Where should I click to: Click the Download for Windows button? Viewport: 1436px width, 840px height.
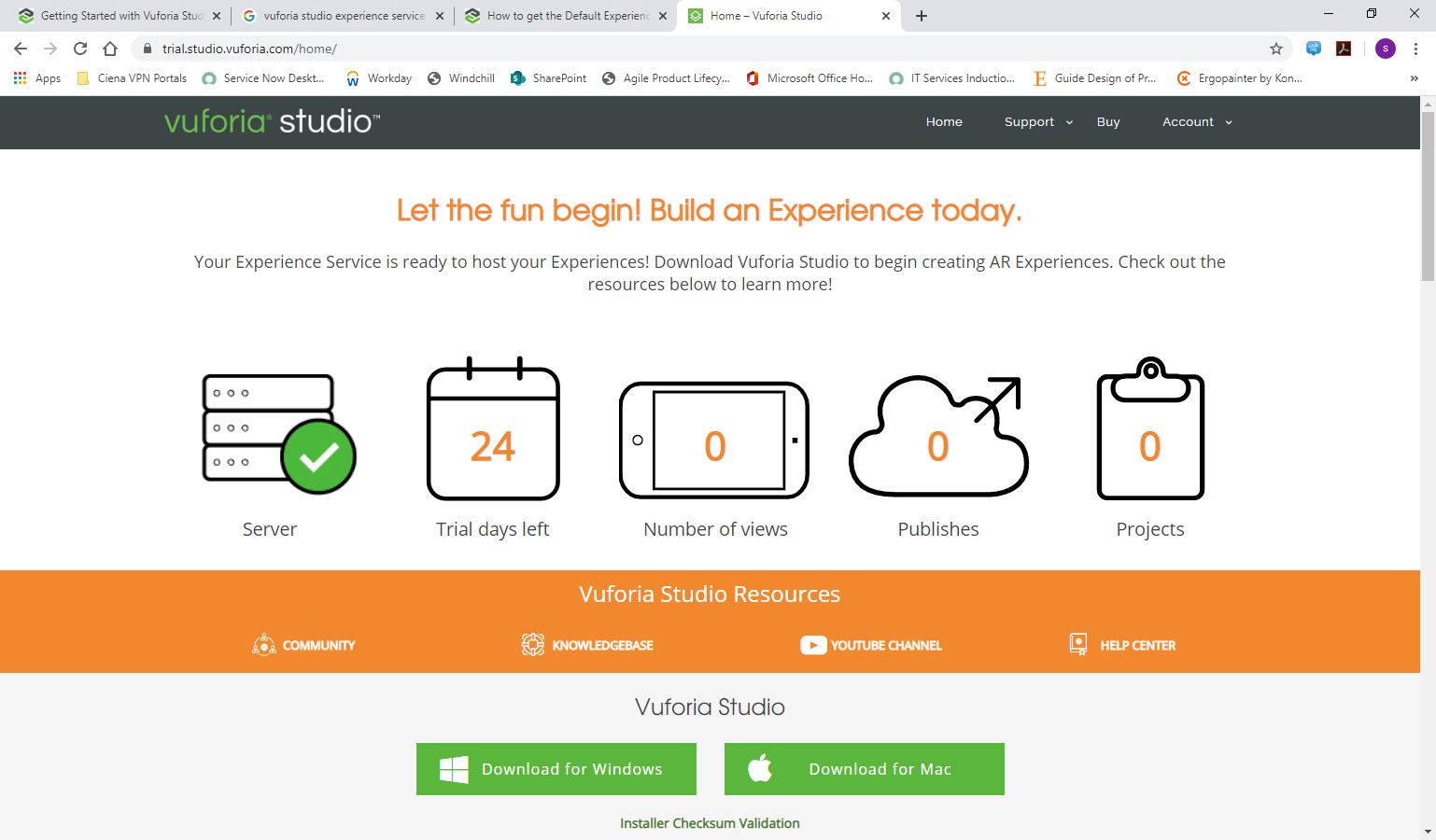point(556,769)
